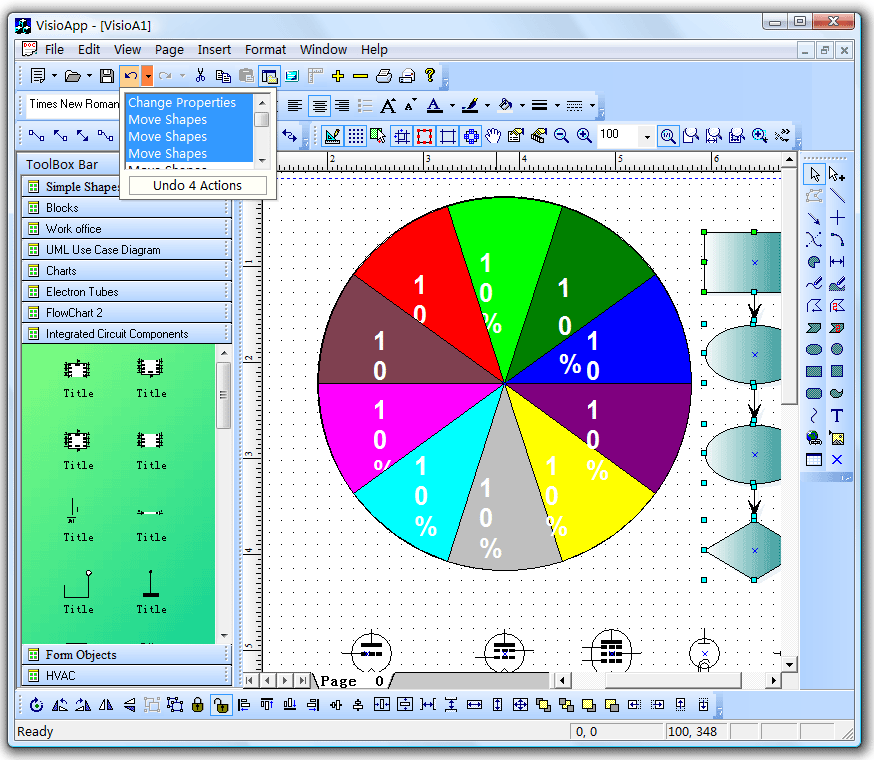Select the Pan hand tool
This screenshot has height=760, width=874.
[493, 135]
